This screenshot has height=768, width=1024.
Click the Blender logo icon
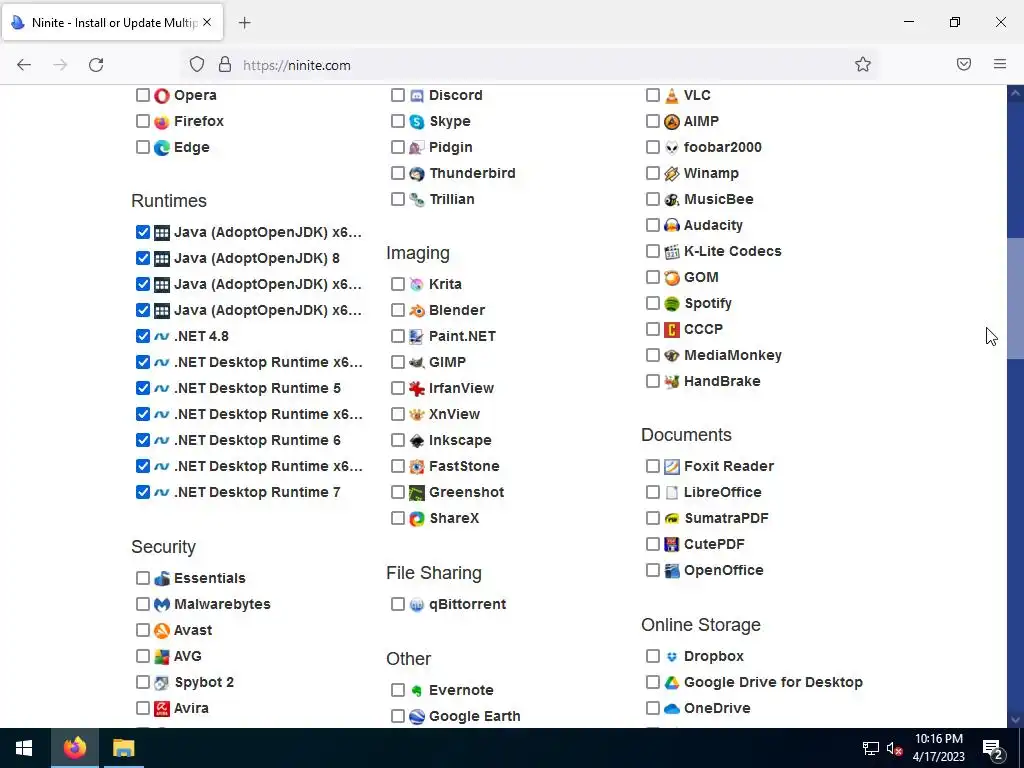tap(417, 310)
